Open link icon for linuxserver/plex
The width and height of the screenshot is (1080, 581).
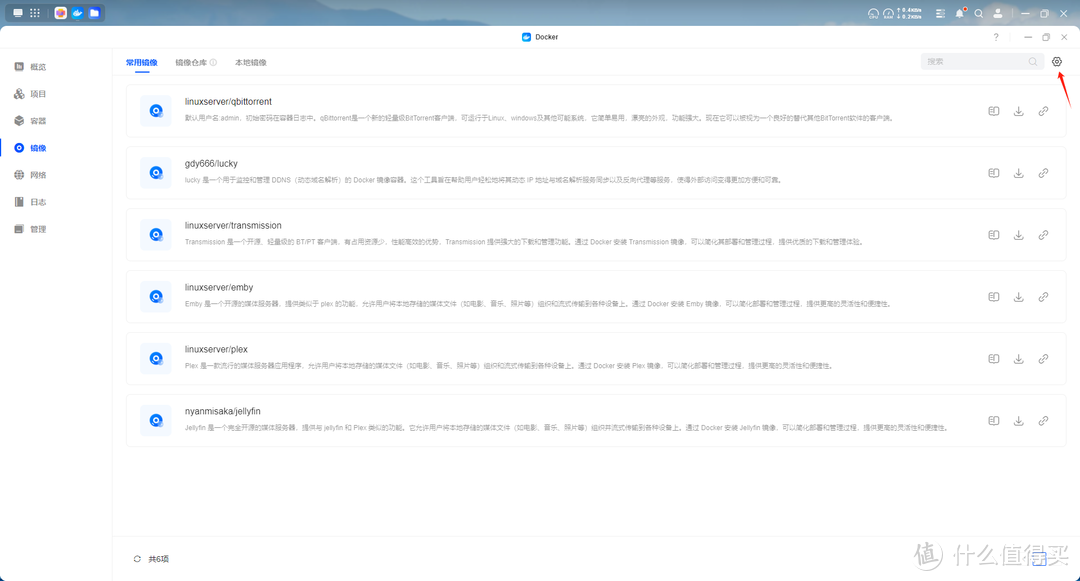tap(1043, 359)
